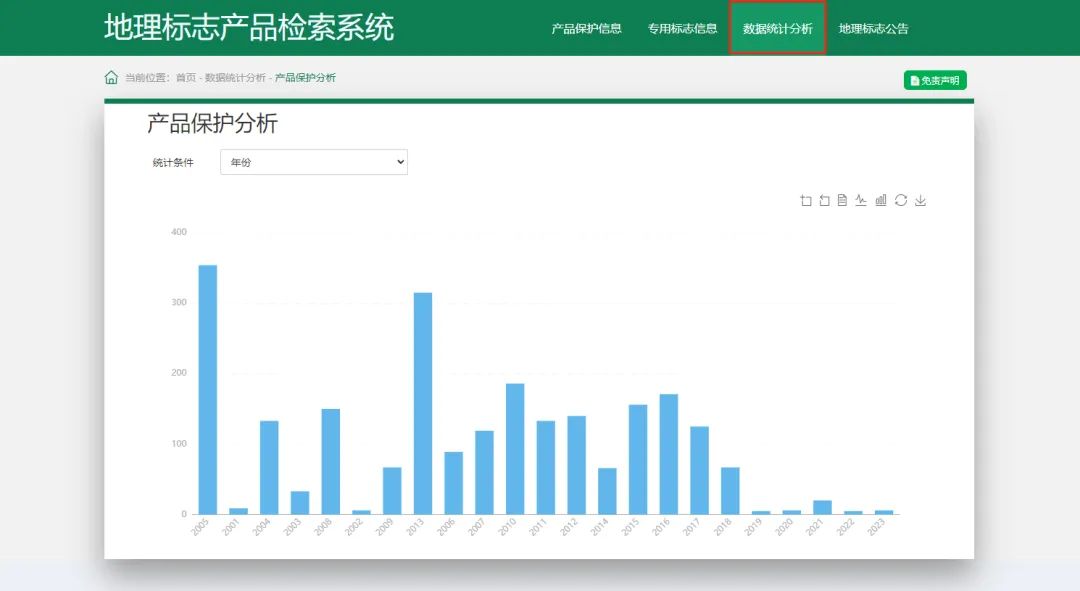The image size is (1080, 591).
Task: Click the home icon in breadcrumb
Action: point(111,77)
